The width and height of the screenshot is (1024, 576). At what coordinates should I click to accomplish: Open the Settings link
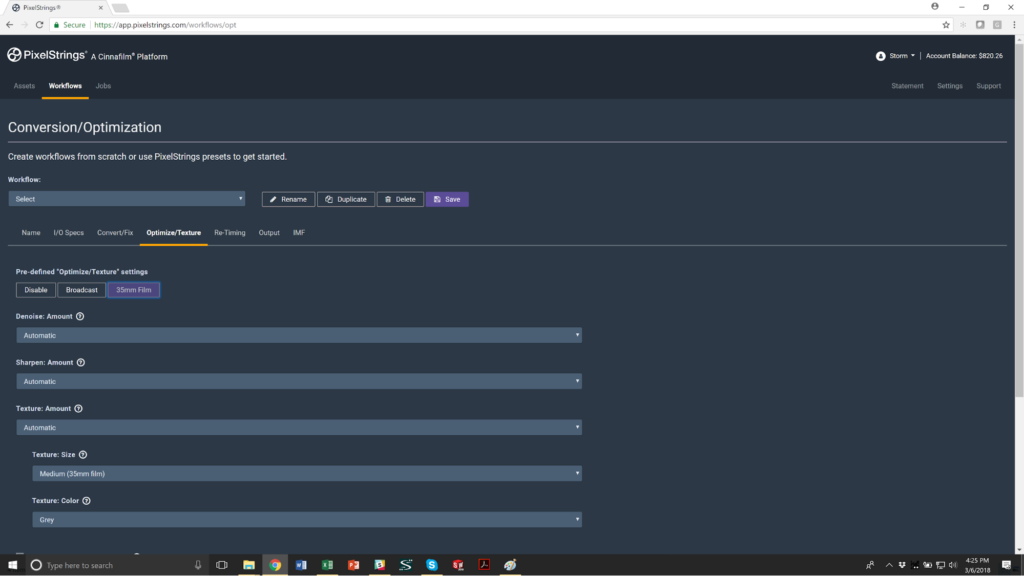coord(950,86)
